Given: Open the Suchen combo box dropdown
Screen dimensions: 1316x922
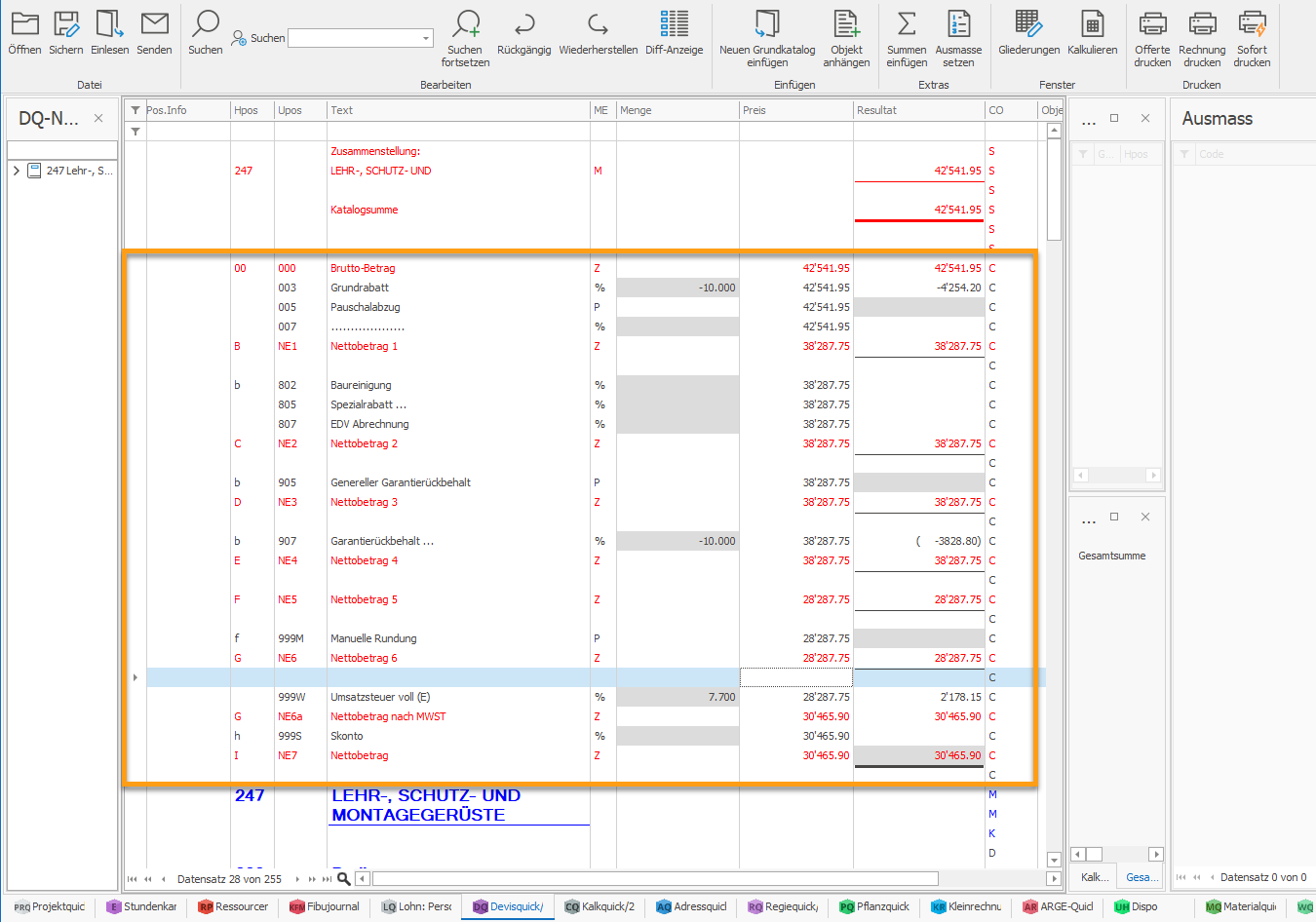Looking at the screenshot, I should (x=426, y=38).
